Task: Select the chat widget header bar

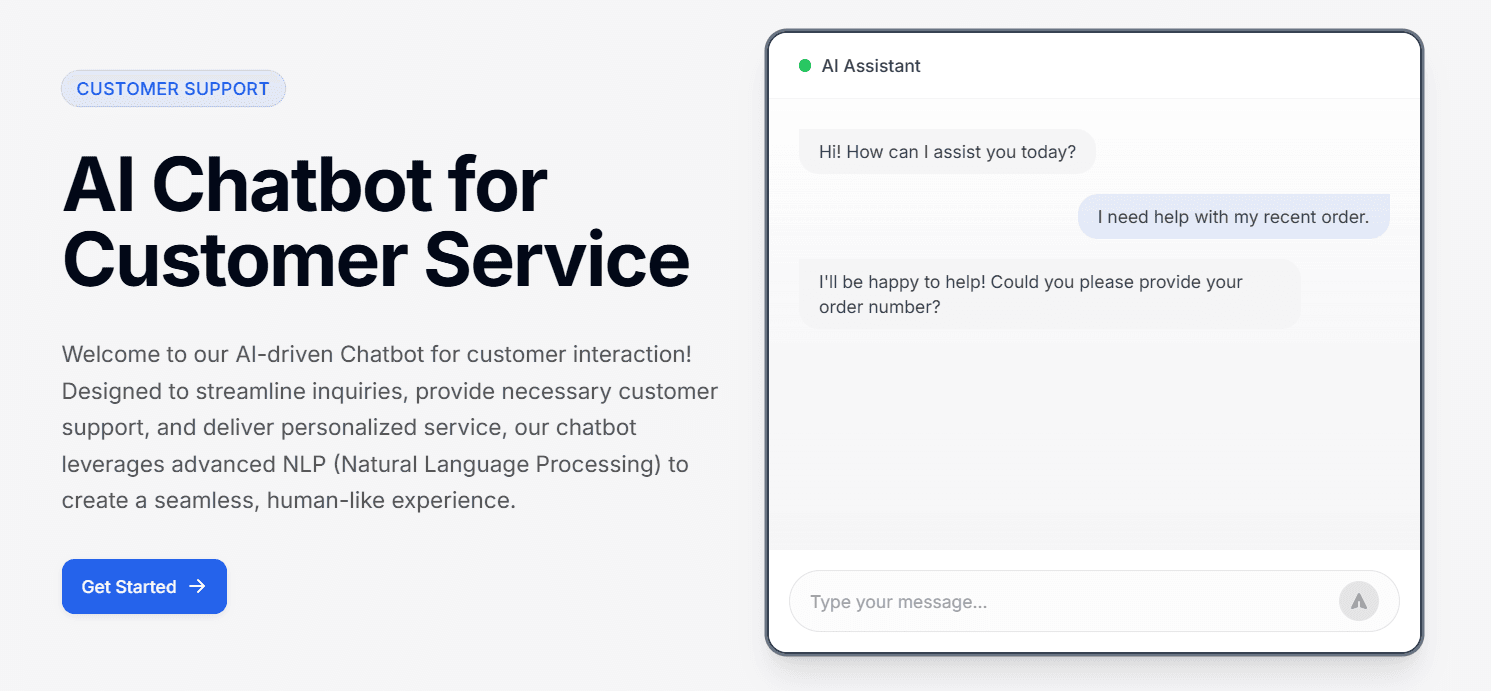Action: pos(1095,65)
